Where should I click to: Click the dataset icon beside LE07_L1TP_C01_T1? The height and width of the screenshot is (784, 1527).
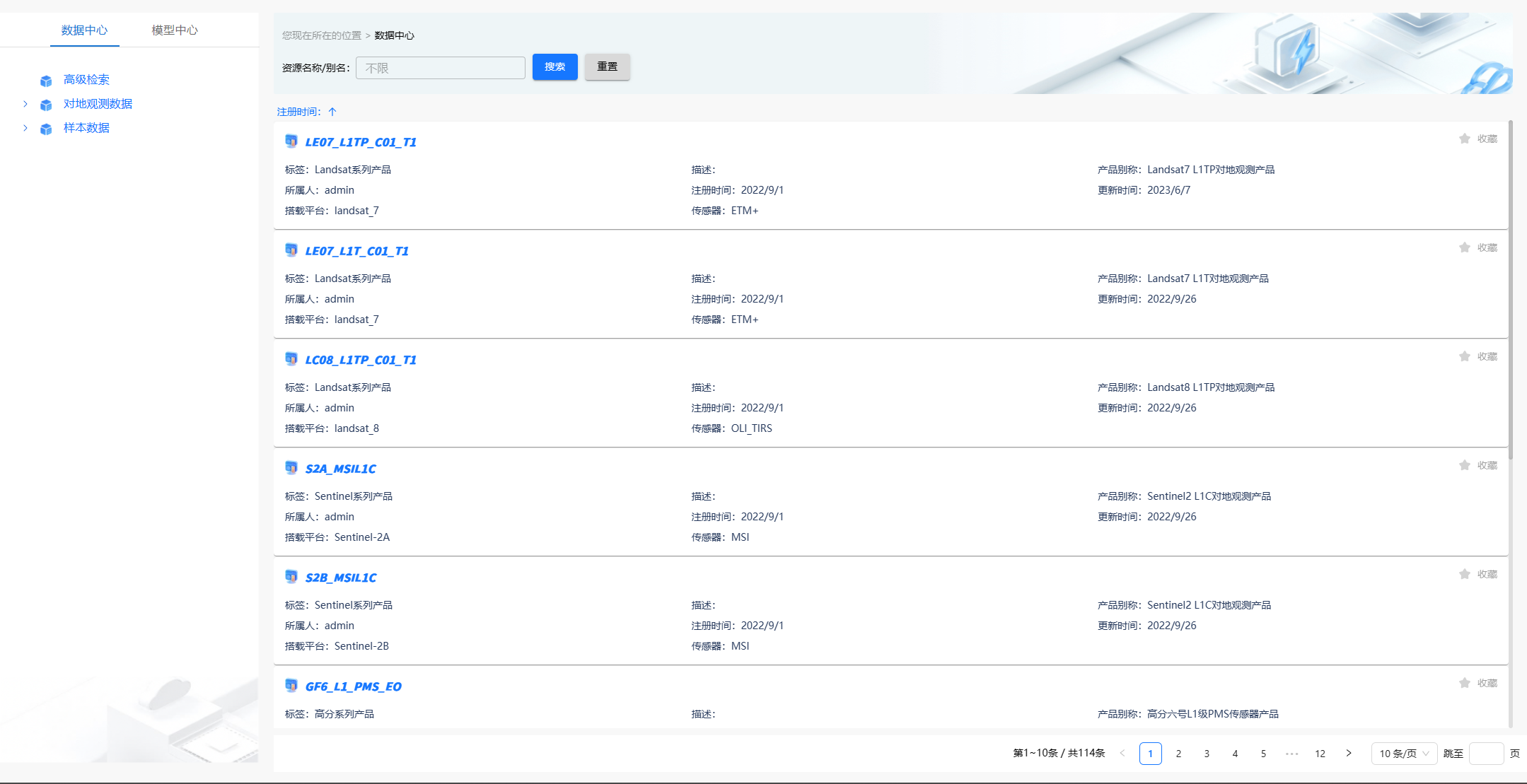tap(291, 141)
